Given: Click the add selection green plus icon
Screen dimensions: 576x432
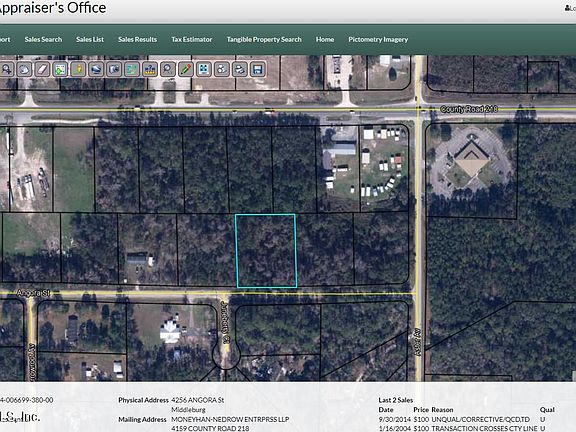Looking at the screenshot, I should [x=60, y=69].
